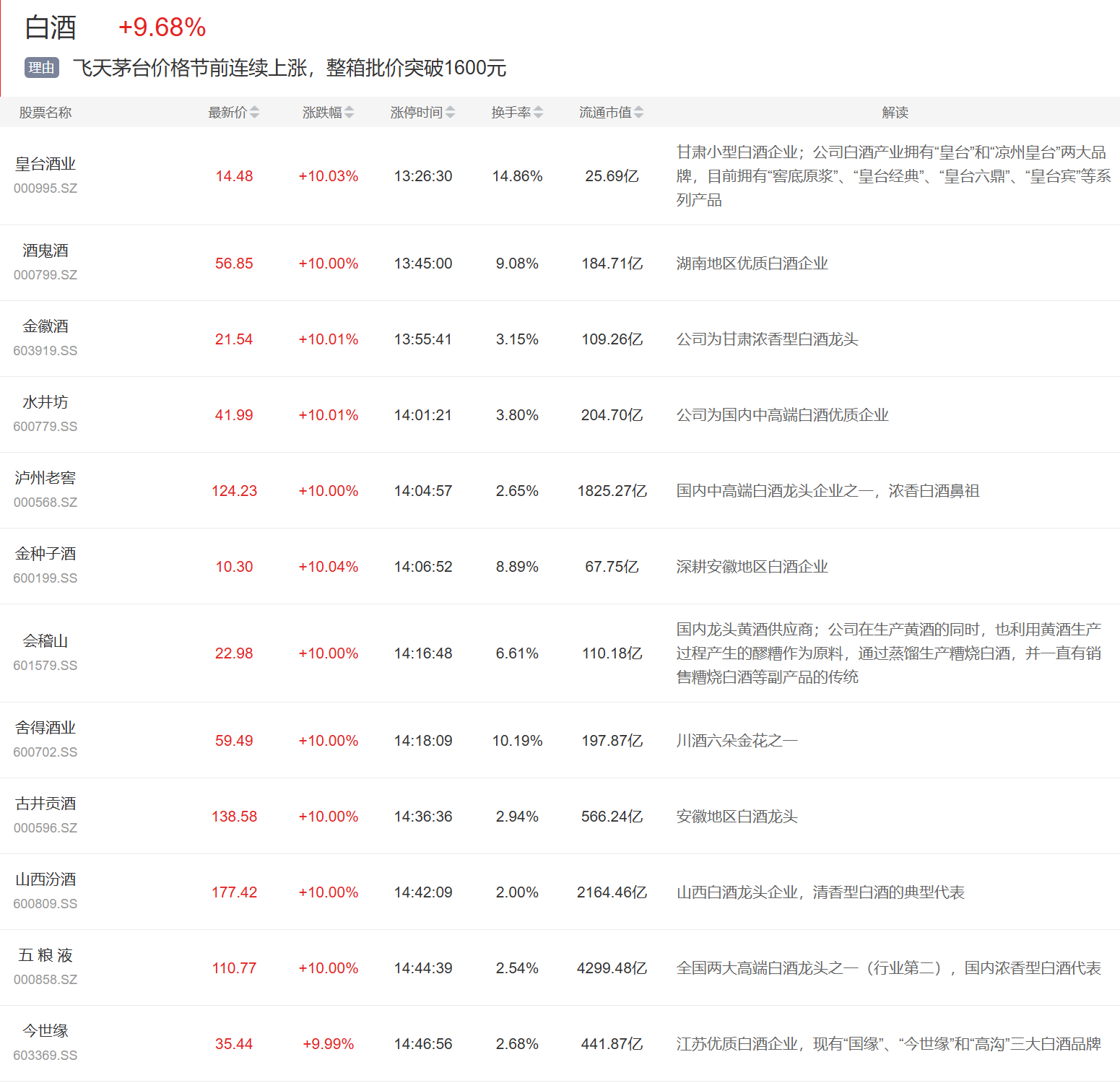Open 酒鬼酒 stock page
This screenshot has width=1120, height=1083.
pyautogui.click(x=45, y=251)
